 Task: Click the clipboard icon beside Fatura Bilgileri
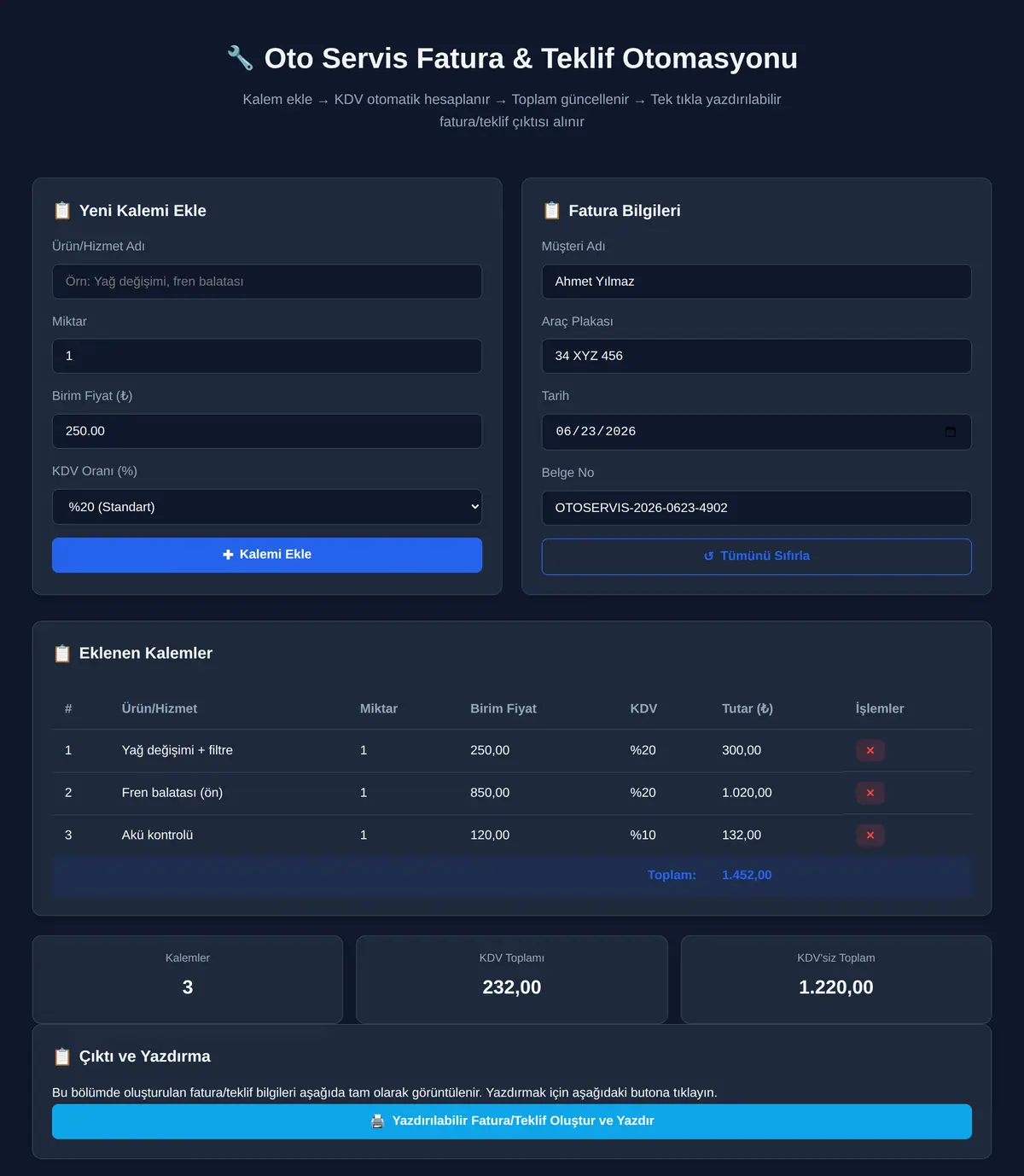[551, 211]
